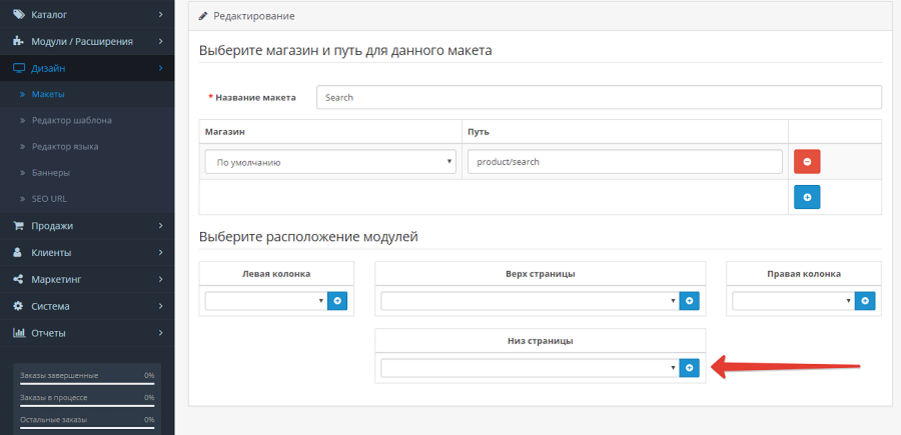Open the Верх страницы module dropdown
Screen dimensions: 901x435
[530, 301]
